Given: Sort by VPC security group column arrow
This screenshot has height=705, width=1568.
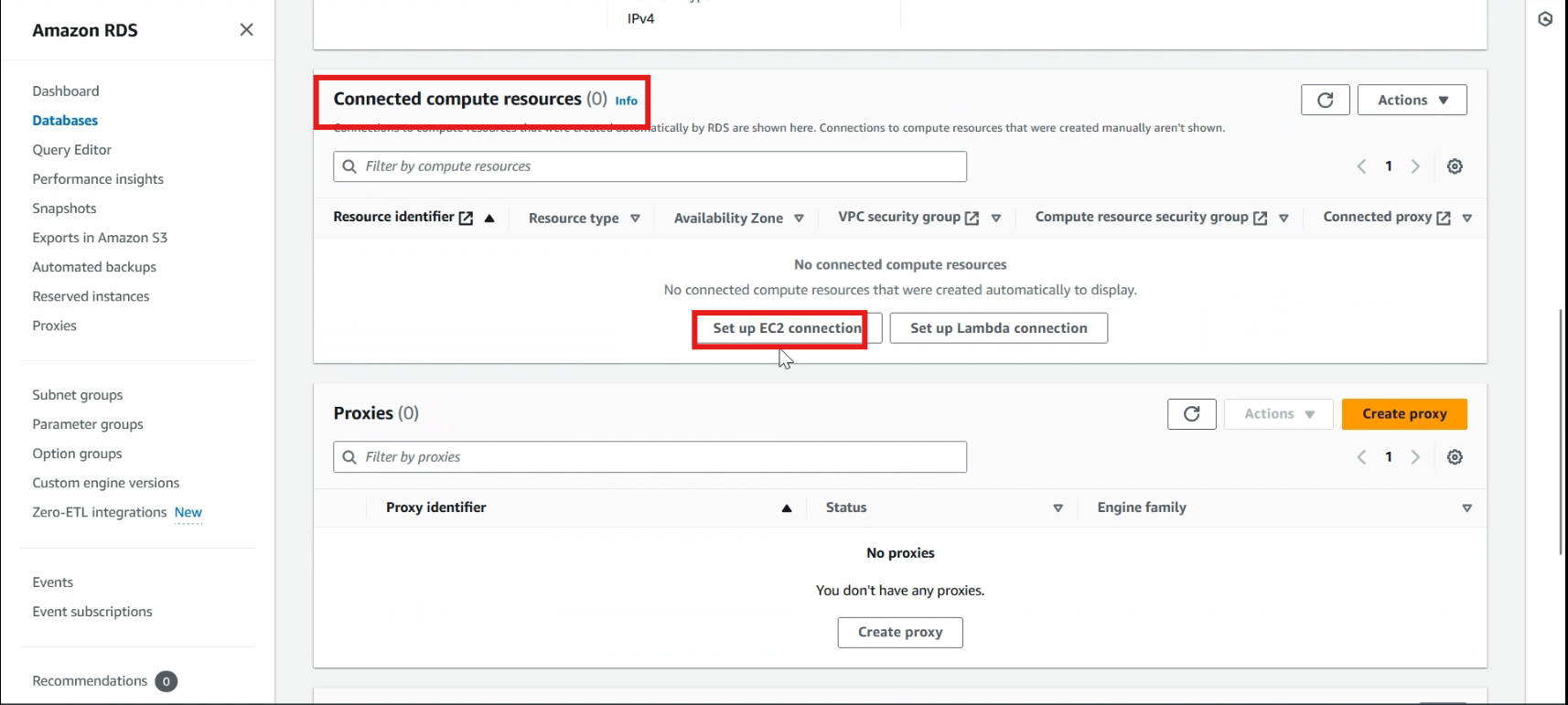Looking at the screenshot, I should pyautogui.click(x=996, y=219).
